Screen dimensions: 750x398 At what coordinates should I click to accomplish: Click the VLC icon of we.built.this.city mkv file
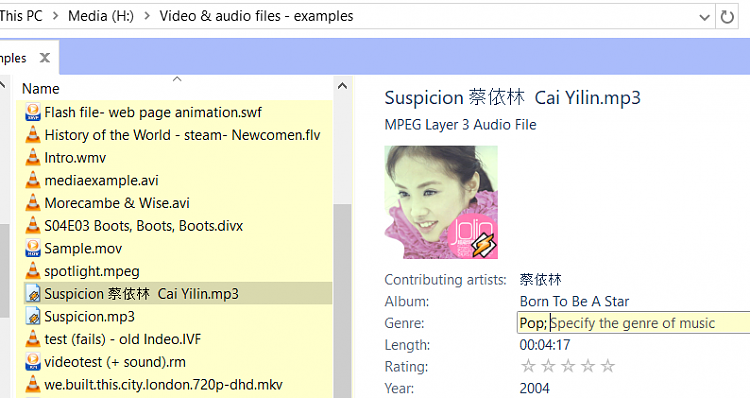pos(33,384)
